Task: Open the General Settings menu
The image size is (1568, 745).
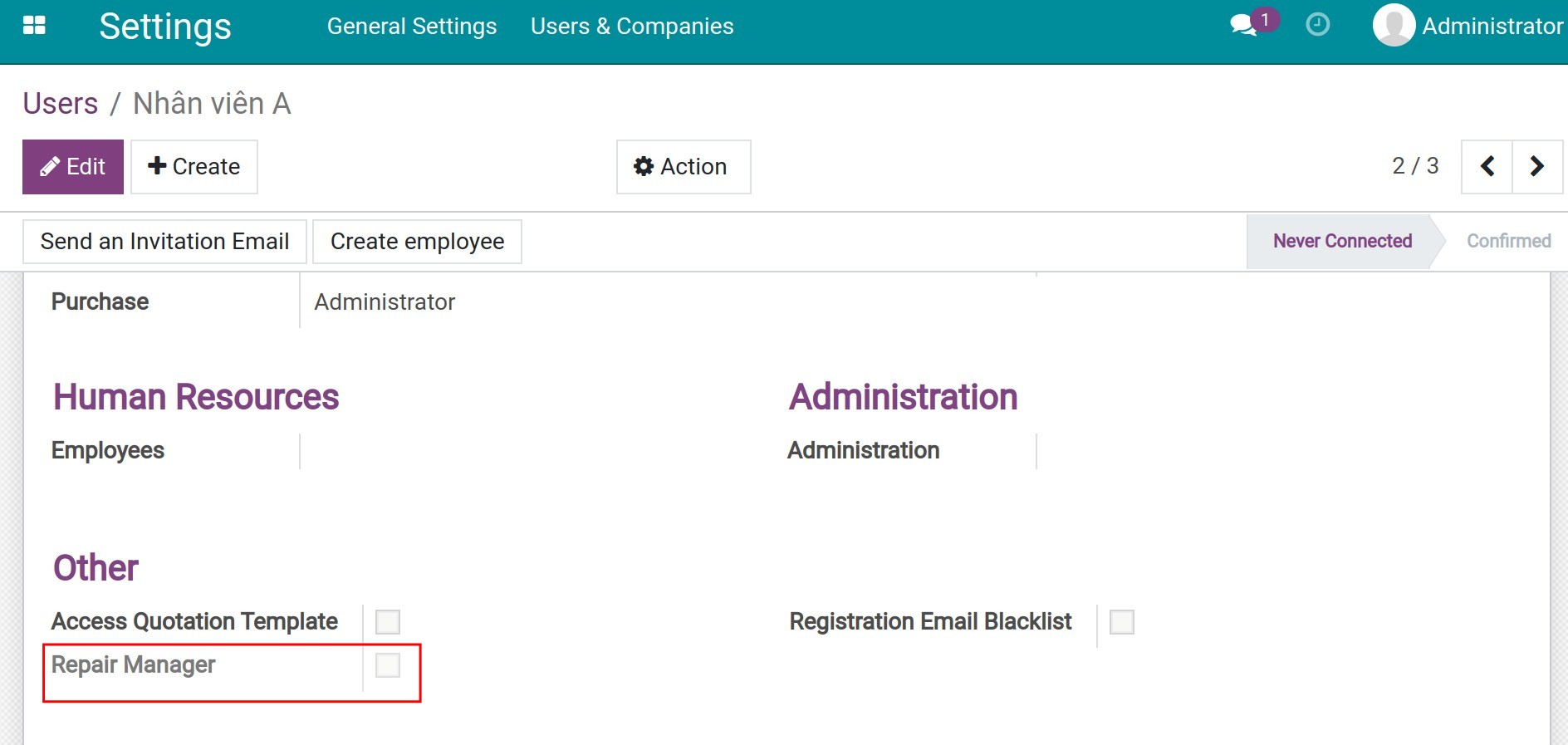Action: [x=412, y=27]
